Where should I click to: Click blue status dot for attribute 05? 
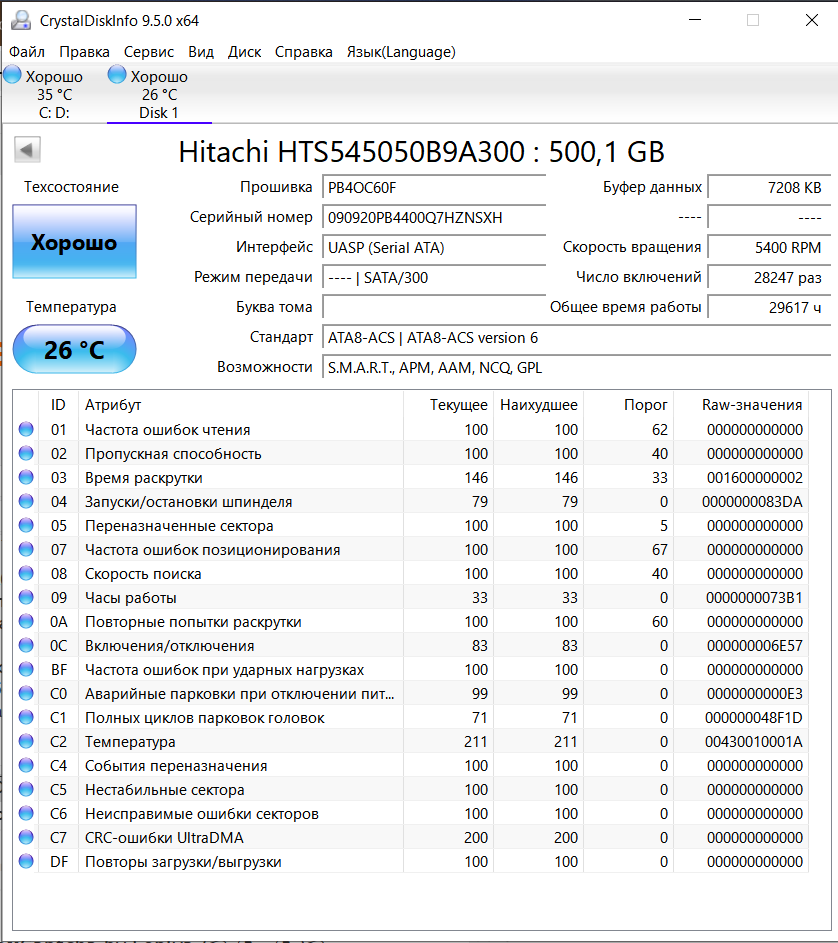[26, 526]
